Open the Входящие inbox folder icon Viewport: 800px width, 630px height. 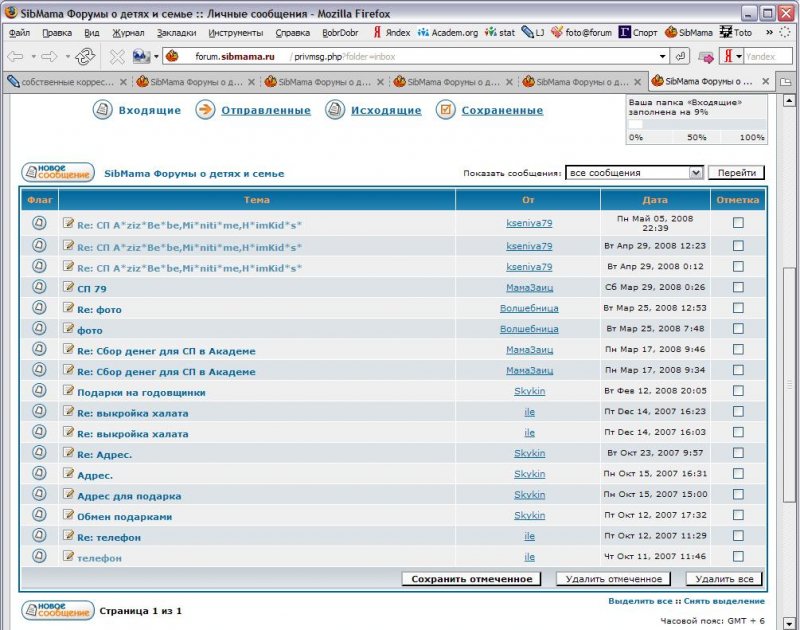102,110
